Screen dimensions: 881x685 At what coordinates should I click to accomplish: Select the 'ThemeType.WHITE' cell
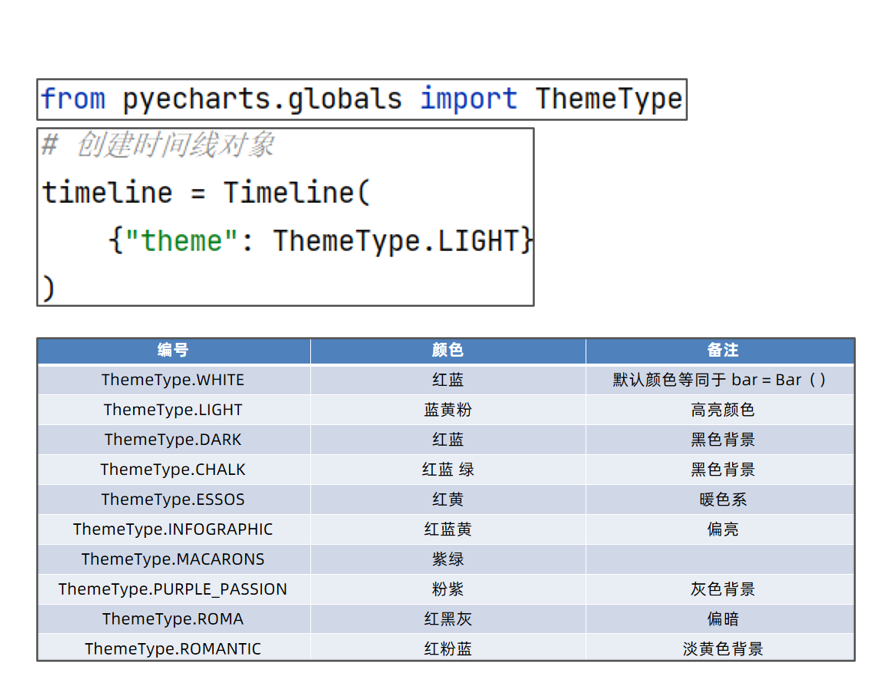173,380
